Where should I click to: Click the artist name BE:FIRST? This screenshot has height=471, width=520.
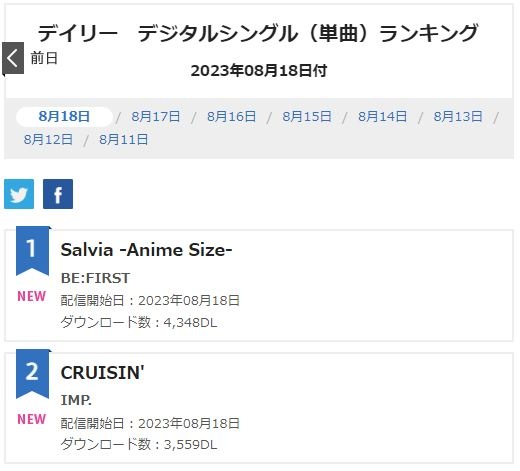[95, 278]
